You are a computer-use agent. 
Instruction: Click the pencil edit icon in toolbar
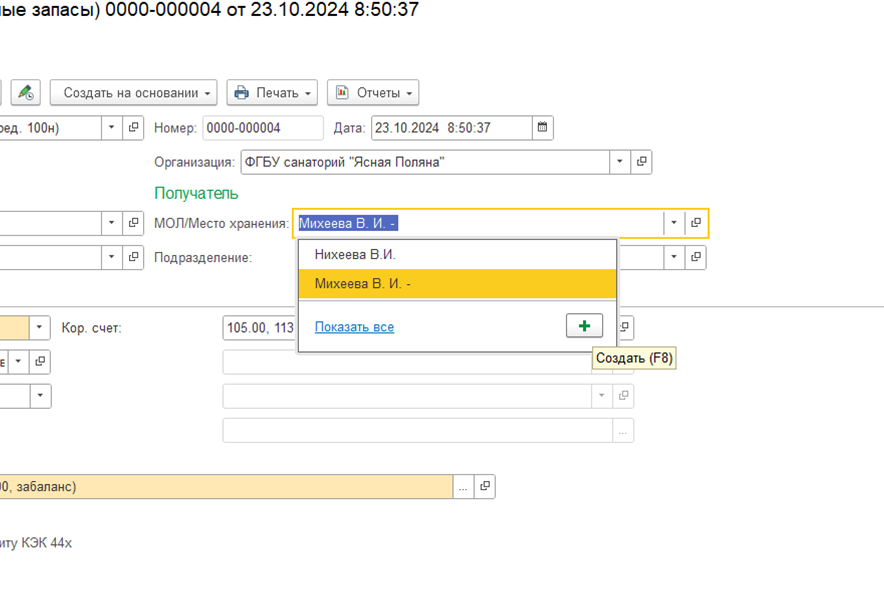coord(25,92)
